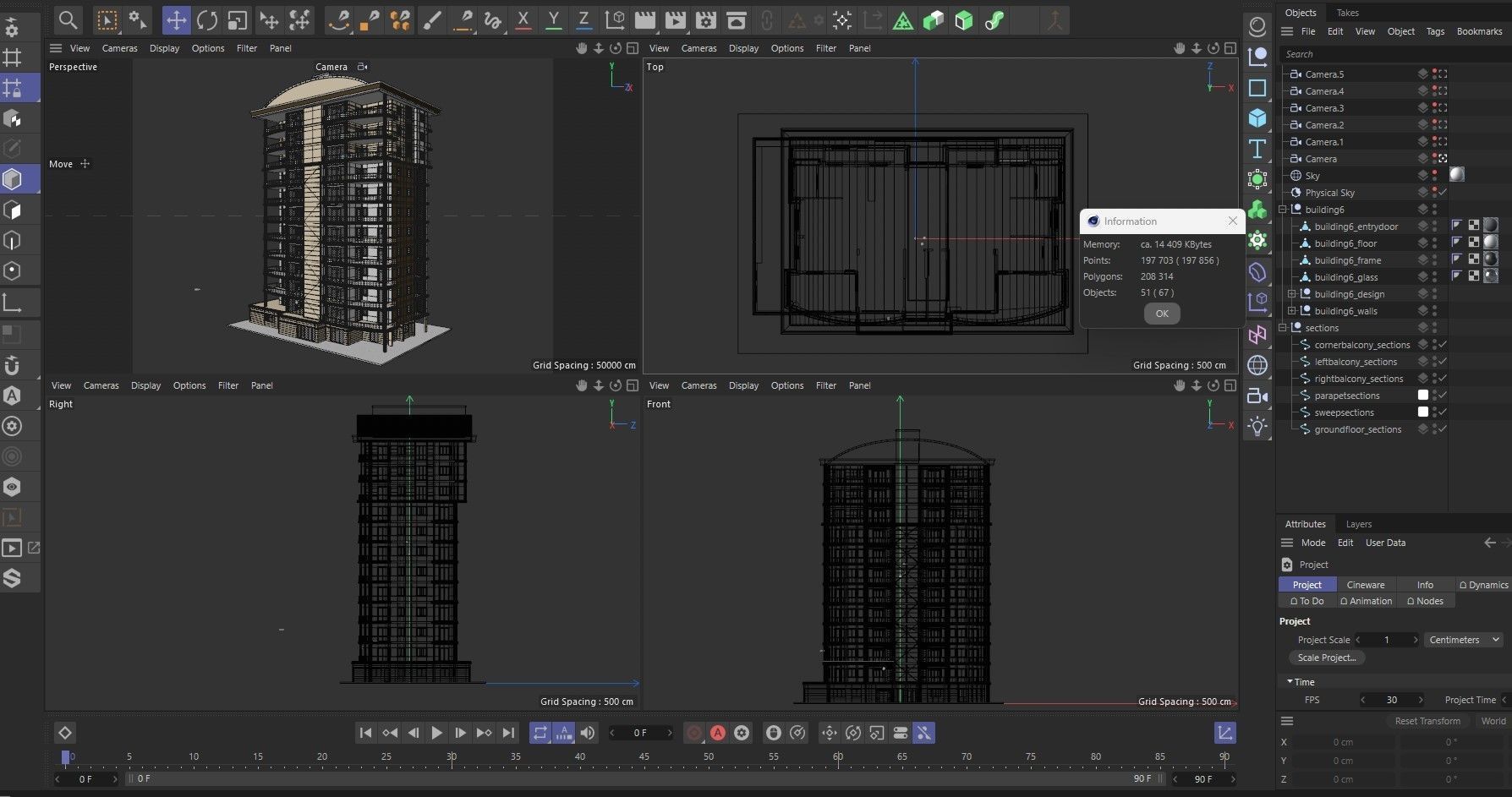Expand the building6_design node
Screen dimensions: 1512x797
[1291, 294]
